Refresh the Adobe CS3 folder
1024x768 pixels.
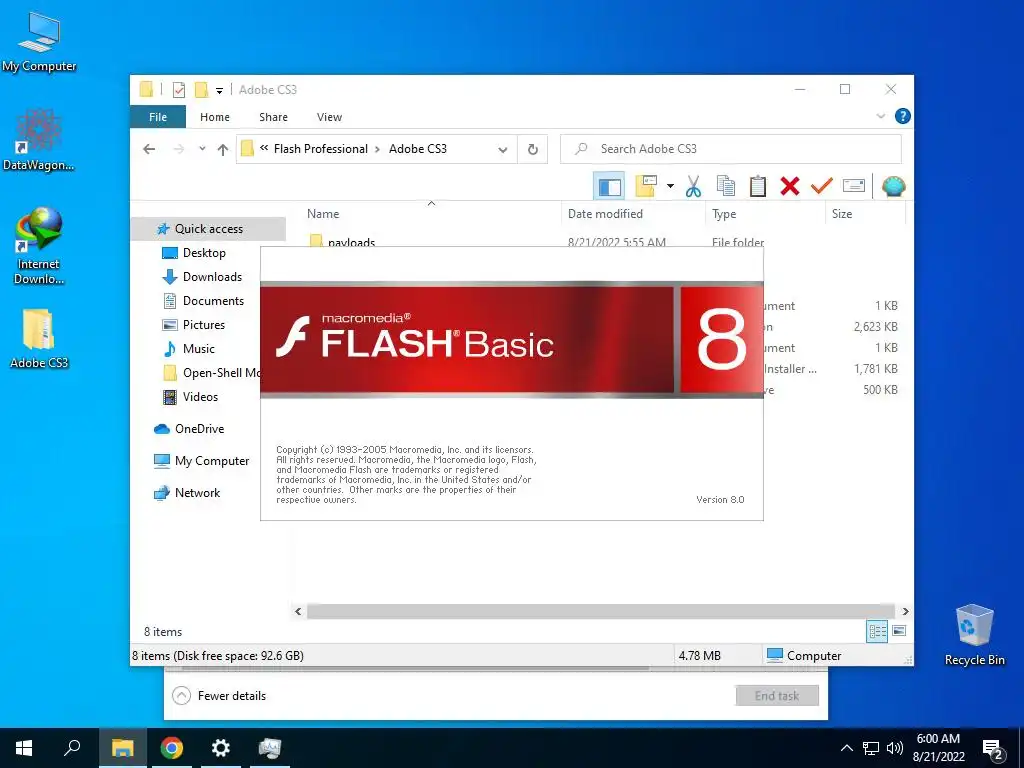click(x=533, y=150)
